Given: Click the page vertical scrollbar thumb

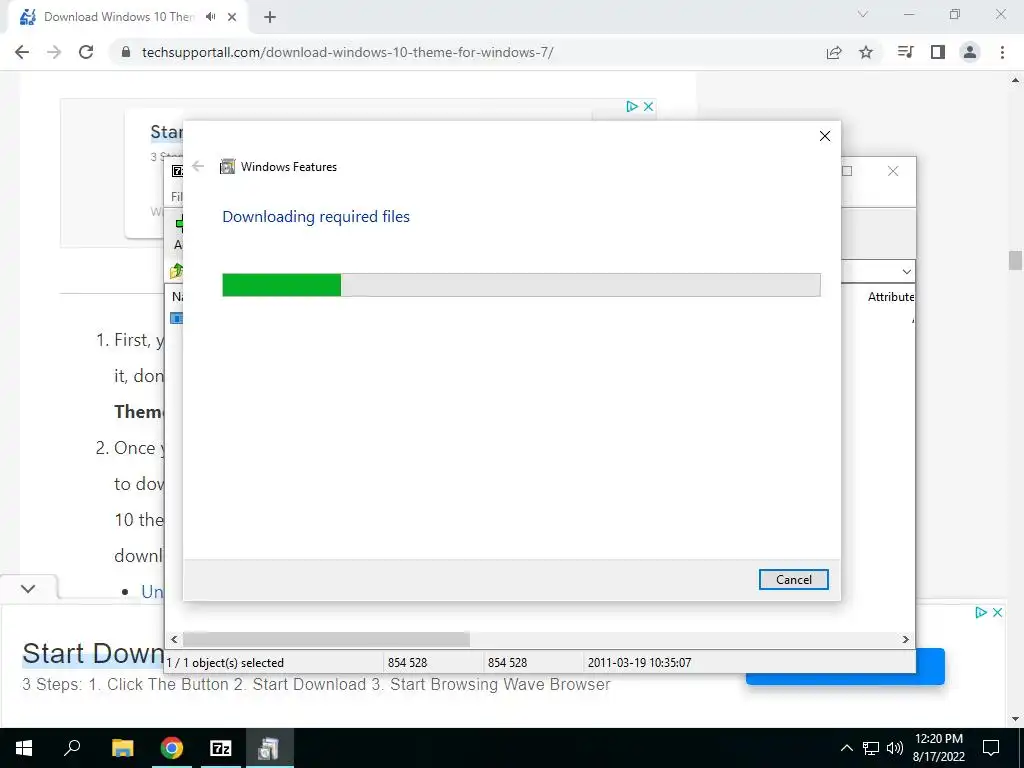Looking at the screenshot, I should (x=1015, y=260).
